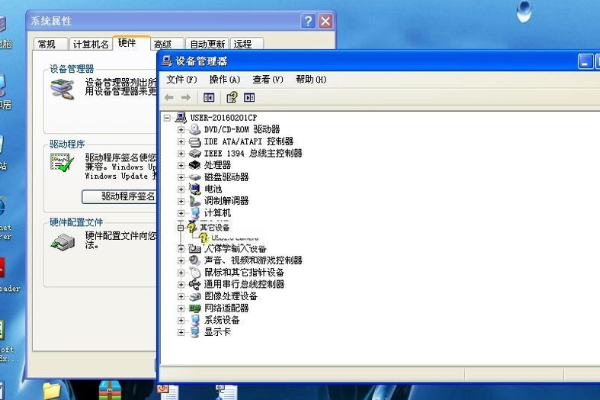Open the 帮助(H) menu
This screenshot has width=600, height=400.
pos(311,79)
